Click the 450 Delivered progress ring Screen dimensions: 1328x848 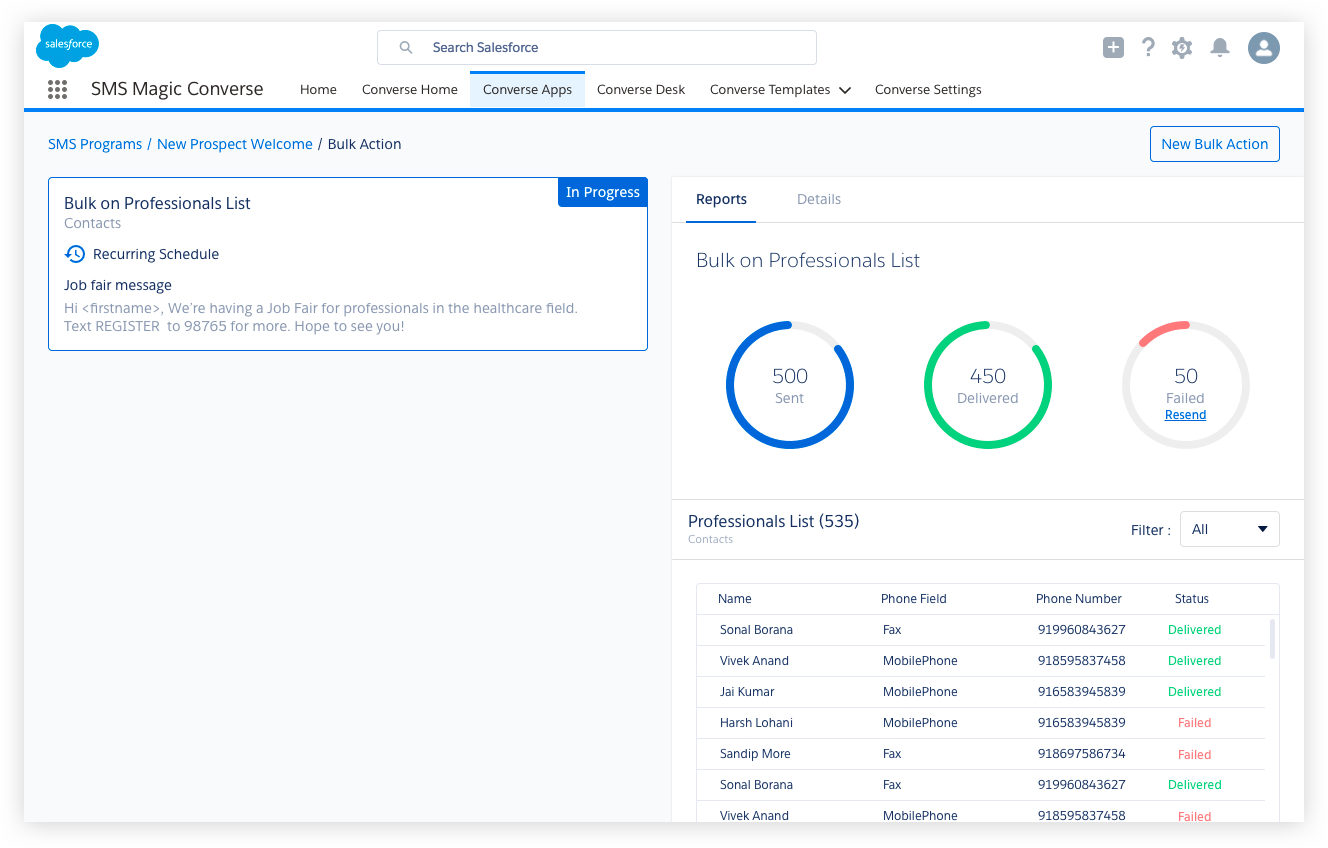click(x=988, y=385)
